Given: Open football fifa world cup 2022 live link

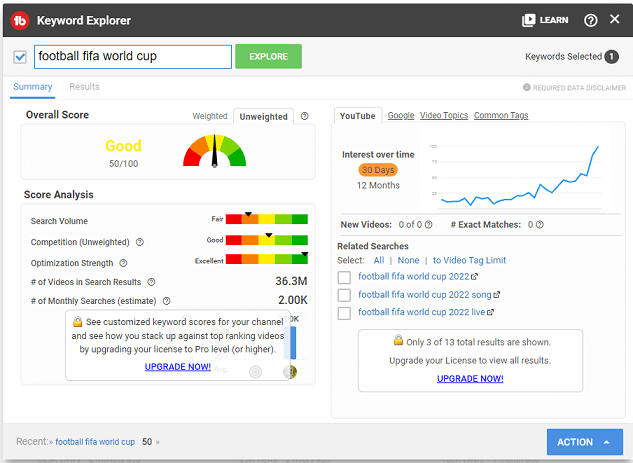Looking at the screenshot, I should coord(421,312).
